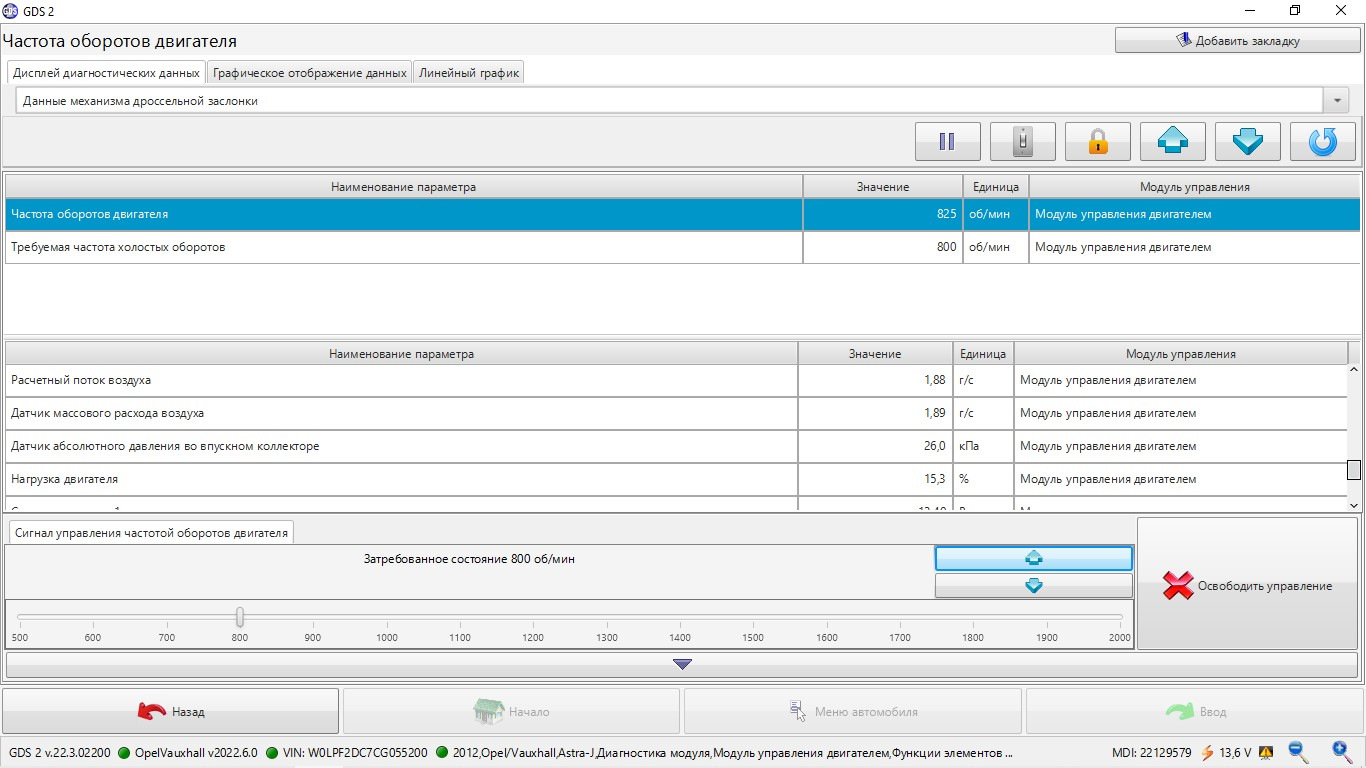Screen dimensions: 1366x768
Task: Click the zoom out magnifier icon
Action: (1298, 752)
